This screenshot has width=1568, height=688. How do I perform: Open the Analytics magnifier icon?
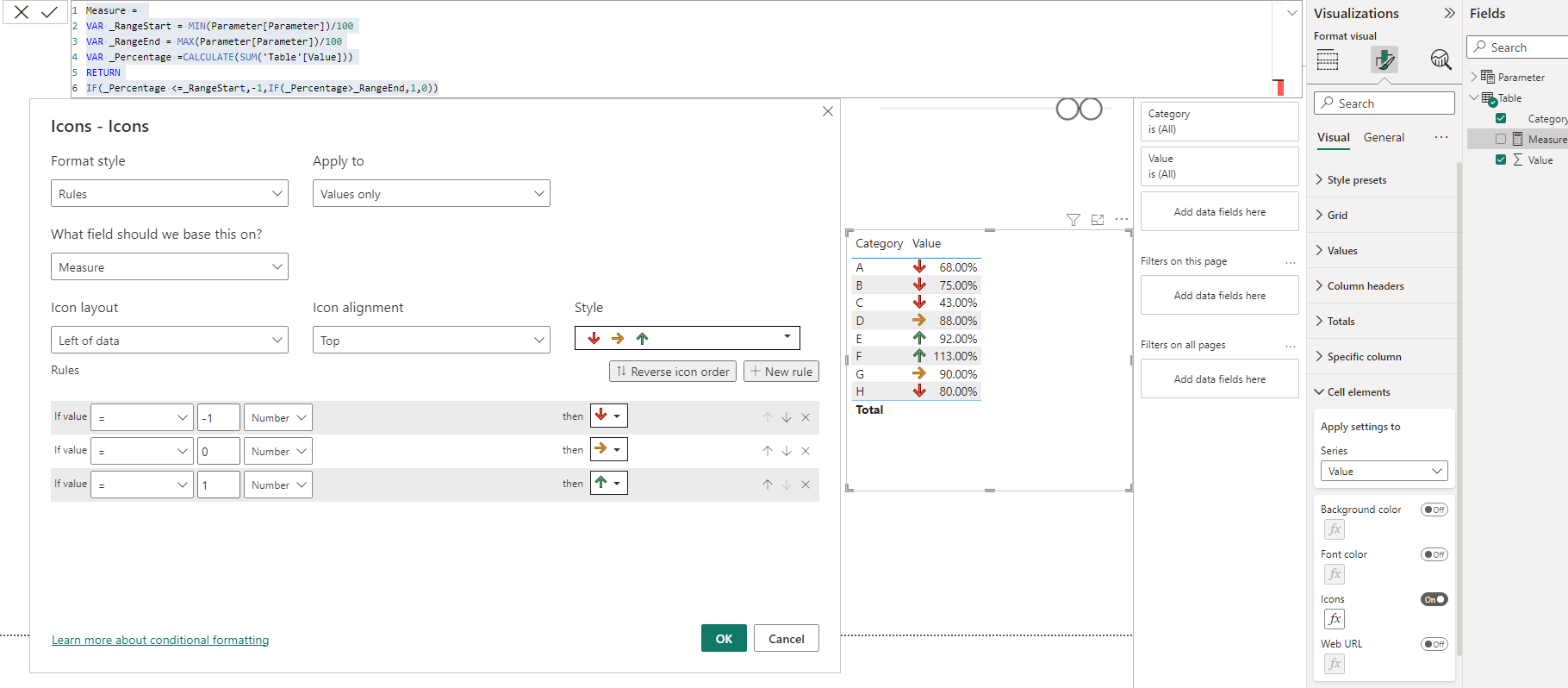pyautogui.click(x=1440, y=59)
